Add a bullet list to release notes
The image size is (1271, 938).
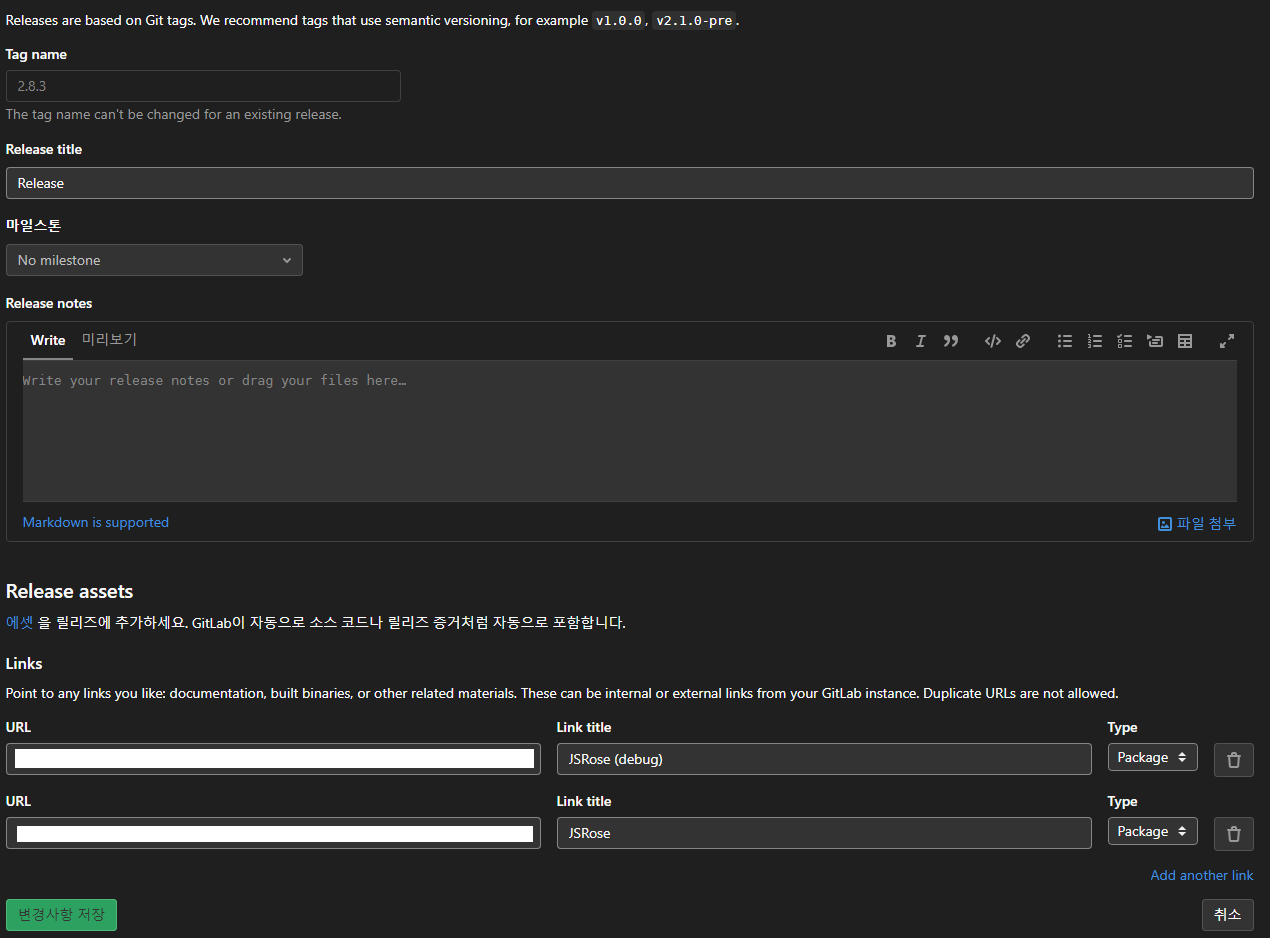tap(1064, 340)
